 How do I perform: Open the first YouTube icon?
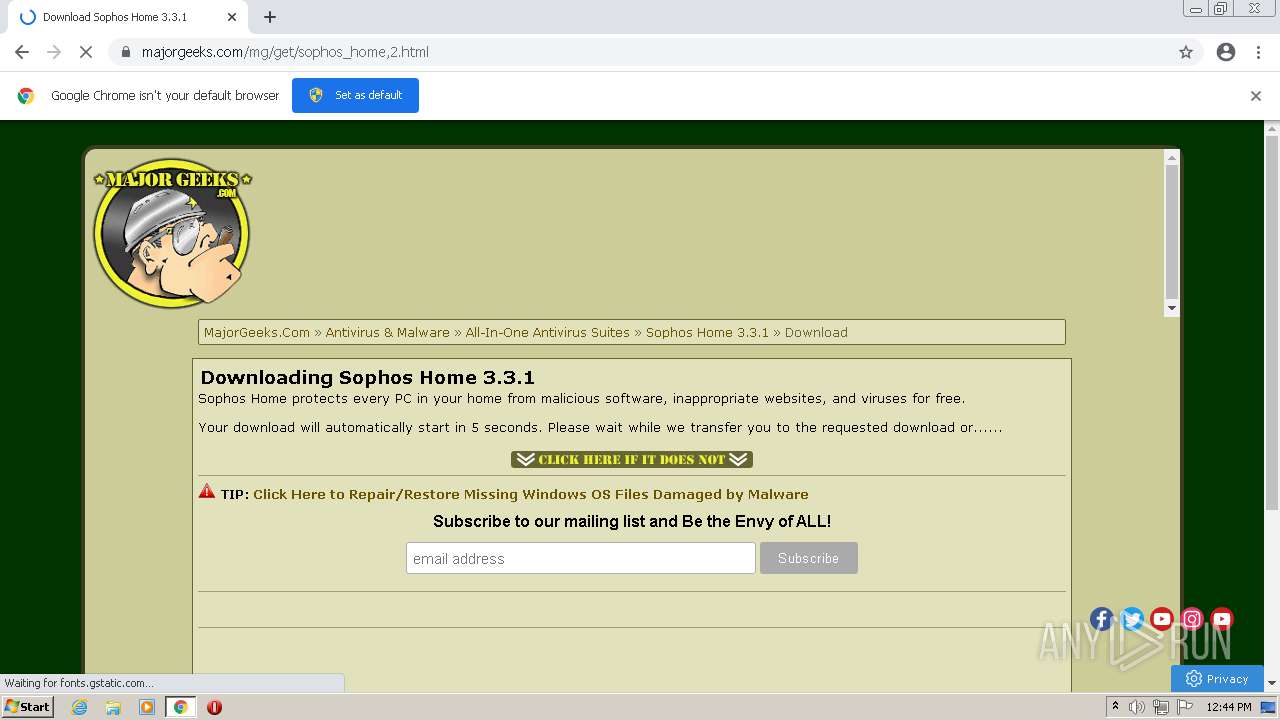(1162, 619)
